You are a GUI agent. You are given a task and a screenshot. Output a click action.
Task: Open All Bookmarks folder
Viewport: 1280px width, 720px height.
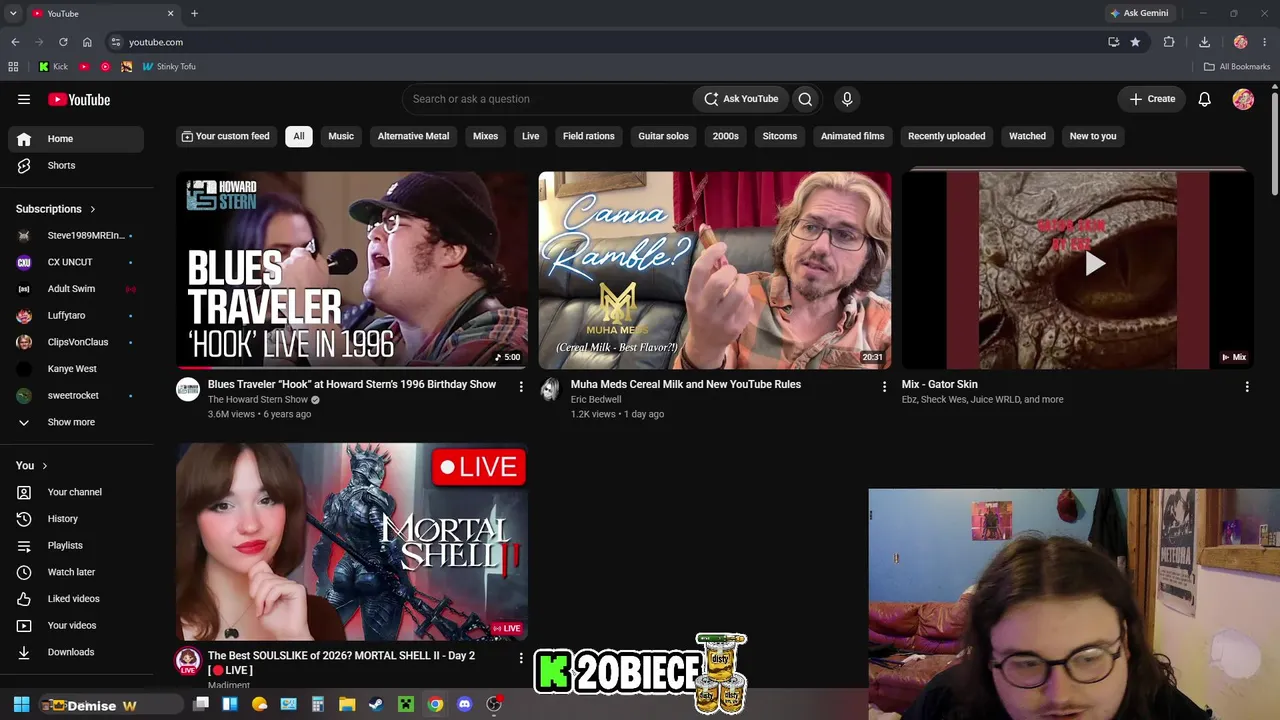click(x=1237, y=67)
